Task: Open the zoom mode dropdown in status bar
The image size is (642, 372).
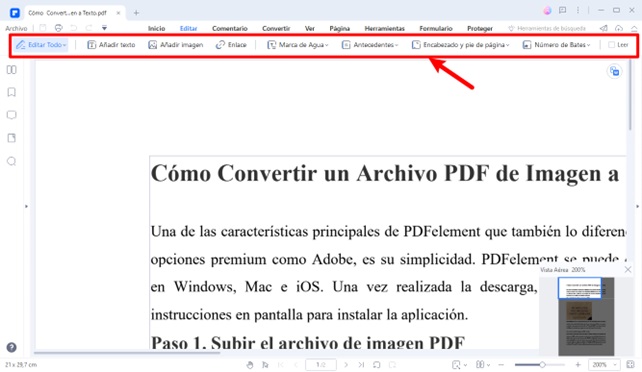Action: tap(459, 365)
